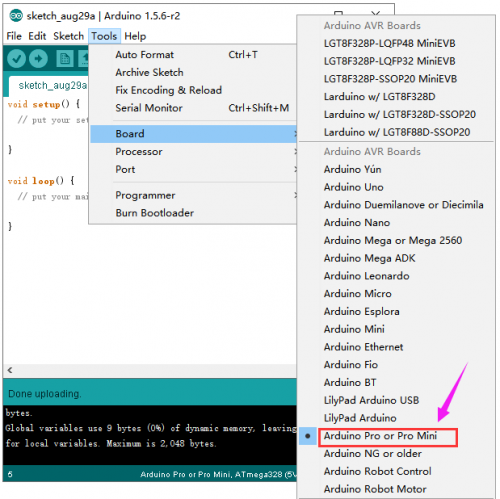Screen dimensions: 500x499
Task: Open the Help menu
Action: click(135, 36)
